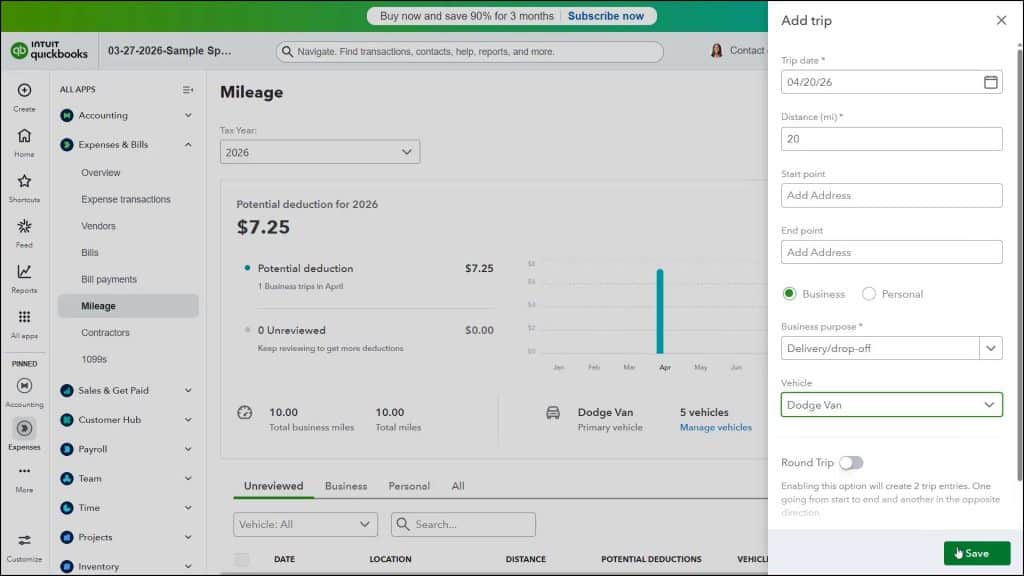Image resolution: width=1024 pixels, height=576 pixels.
Task: Click the contact avatar icon
Action: 716,51
